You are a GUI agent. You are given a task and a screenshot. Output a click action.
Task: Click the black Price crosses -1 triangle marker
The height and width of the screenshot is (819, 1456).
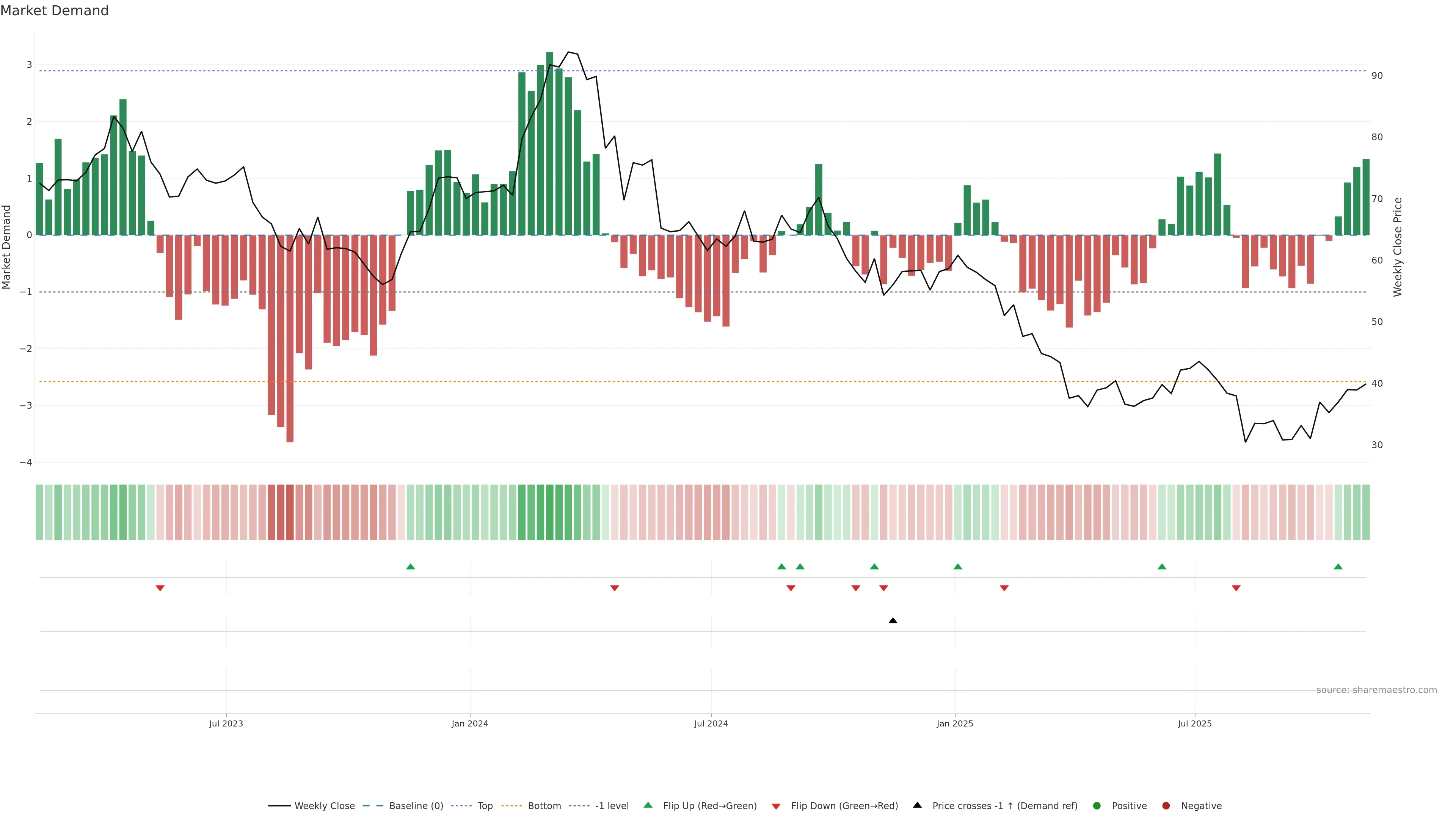tap(893, 621)
